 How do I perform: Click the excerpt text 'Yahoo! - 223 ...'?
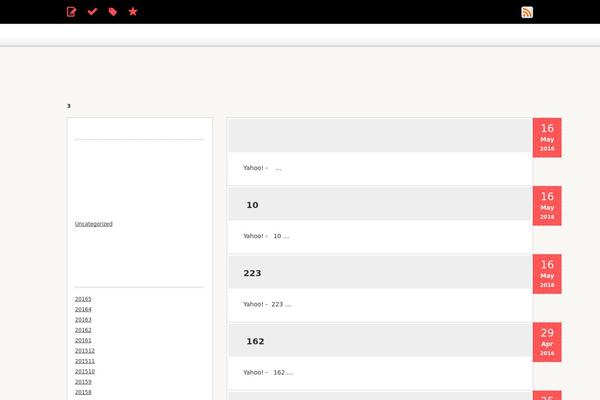(267, 304)
